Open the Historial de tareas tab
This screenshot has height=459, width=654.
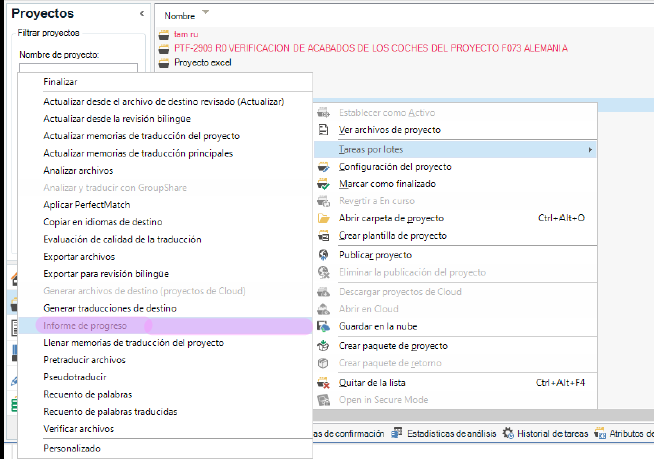[546, 434]
